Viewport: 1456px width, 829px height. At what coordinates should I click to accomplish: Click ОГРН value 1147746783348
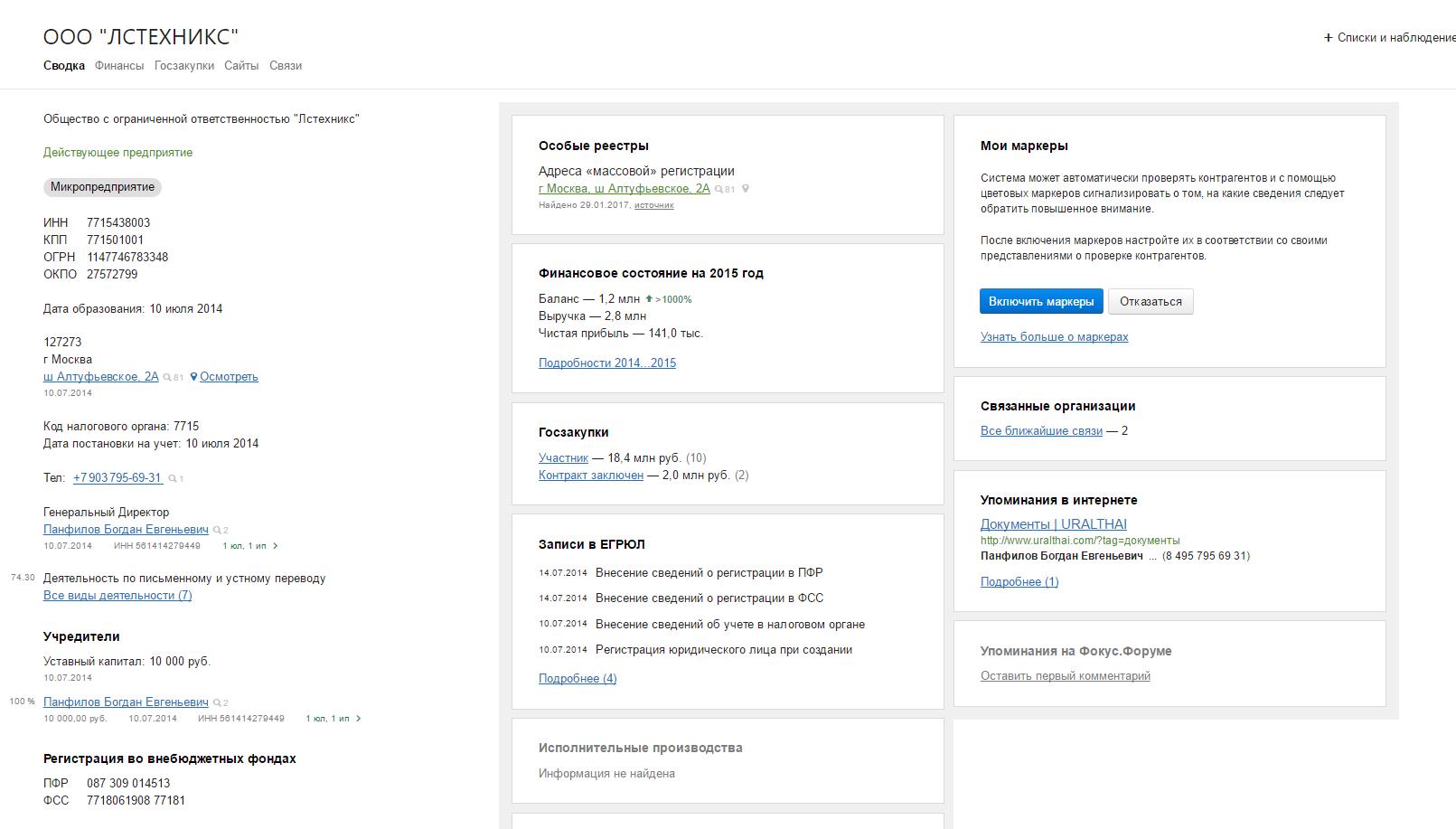[x=127, y=257]
